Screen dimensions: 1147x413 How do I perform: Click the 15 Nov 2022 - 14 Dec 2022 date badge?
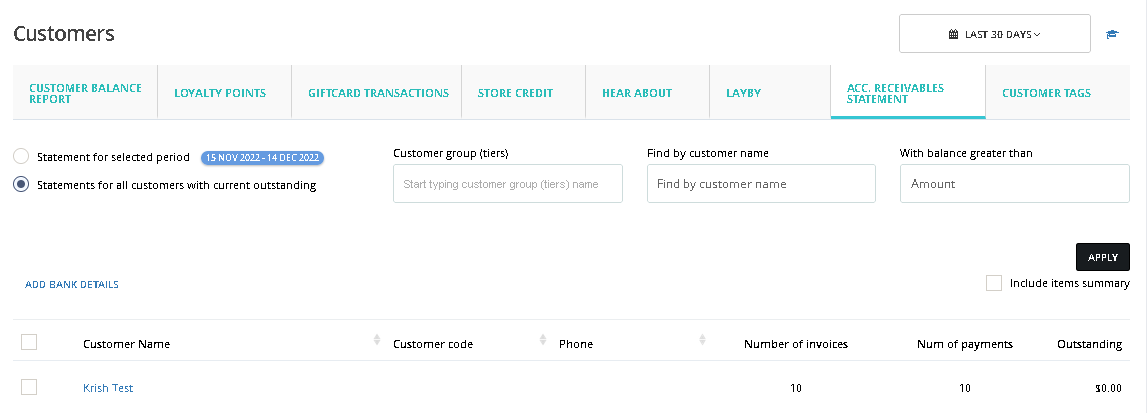tap(262, 157)
